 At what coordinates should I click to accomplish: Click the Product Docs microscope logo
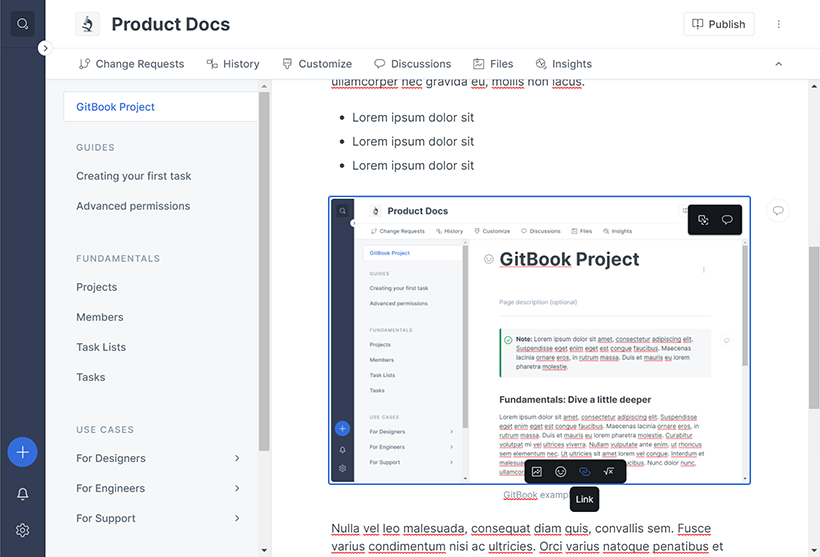tap(87, 24)
